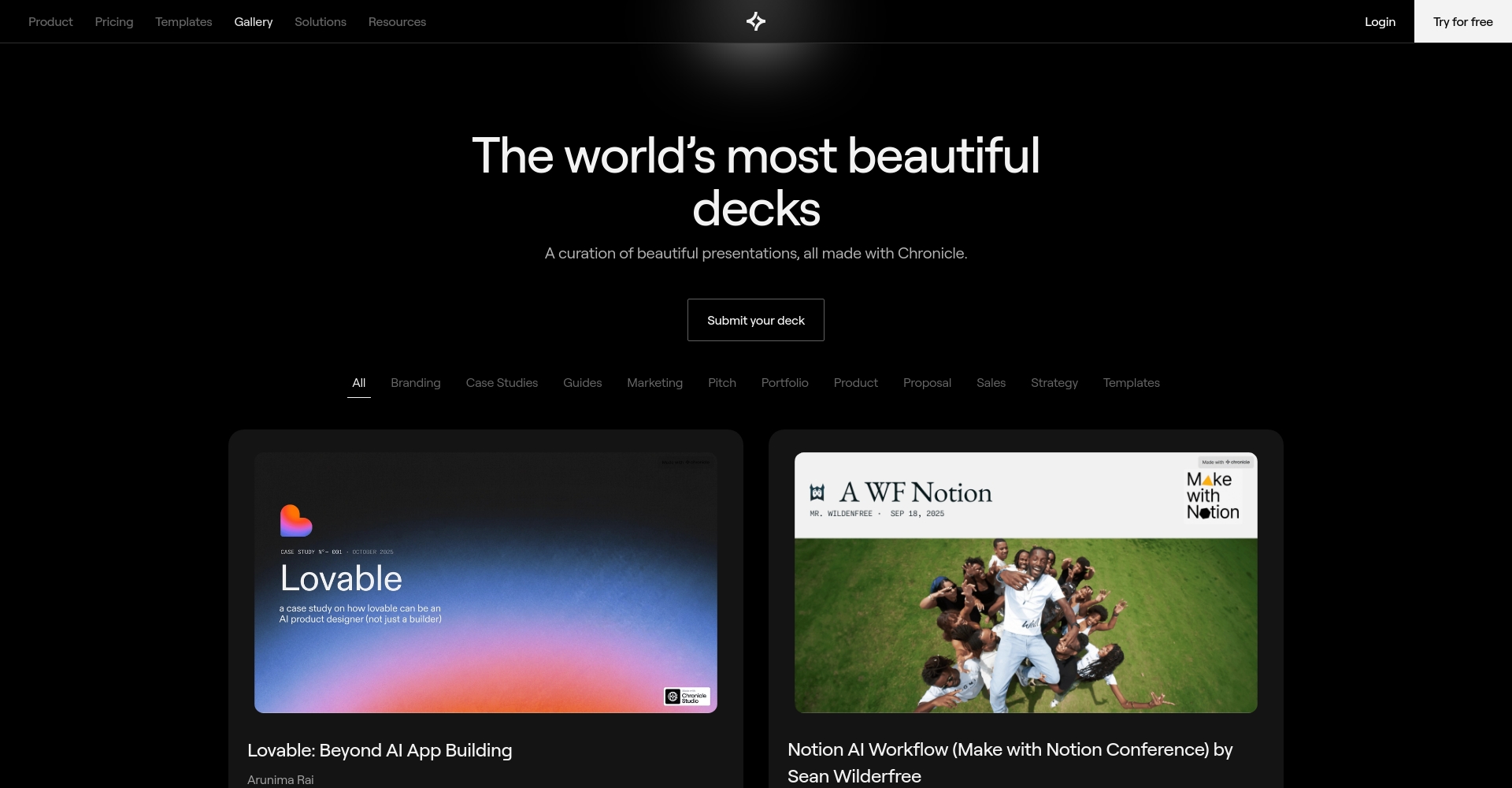Filter gallery by Pitch decks
This screenshot has height=788, width=1512.
722,383
